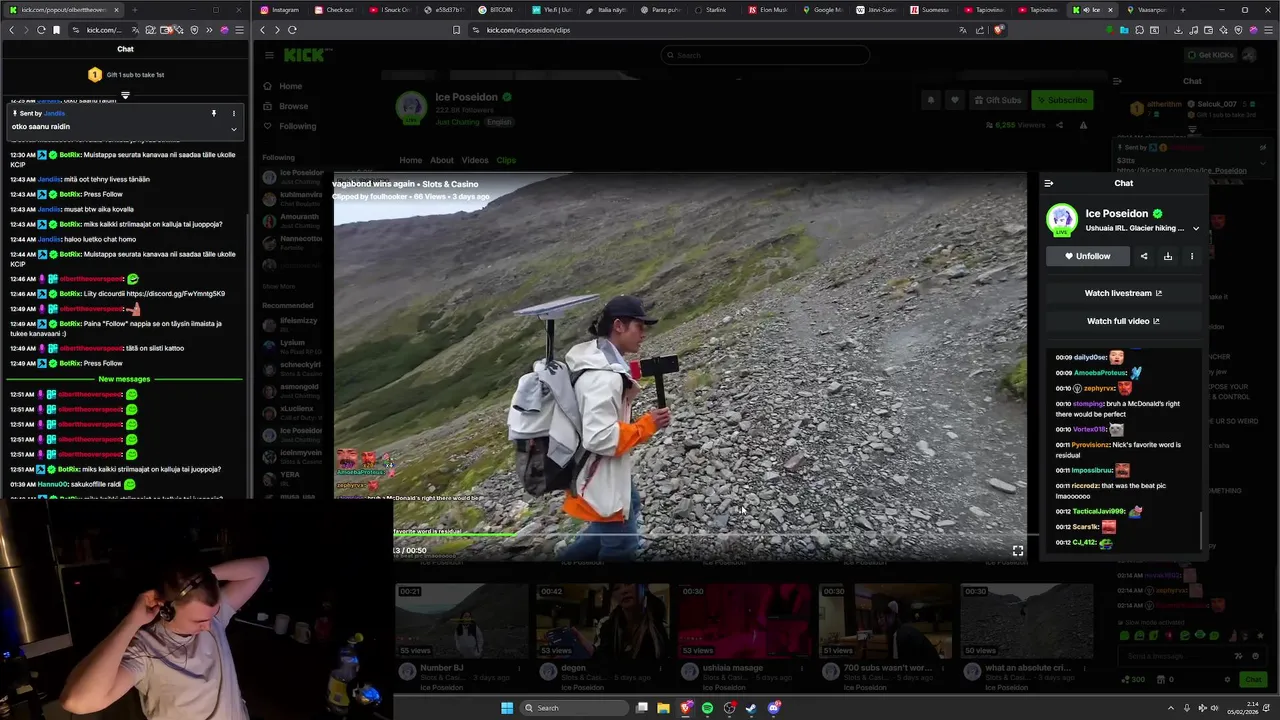Open the Windows Start menu
This screenshot has height=720, width=1280.
point(507,708)
